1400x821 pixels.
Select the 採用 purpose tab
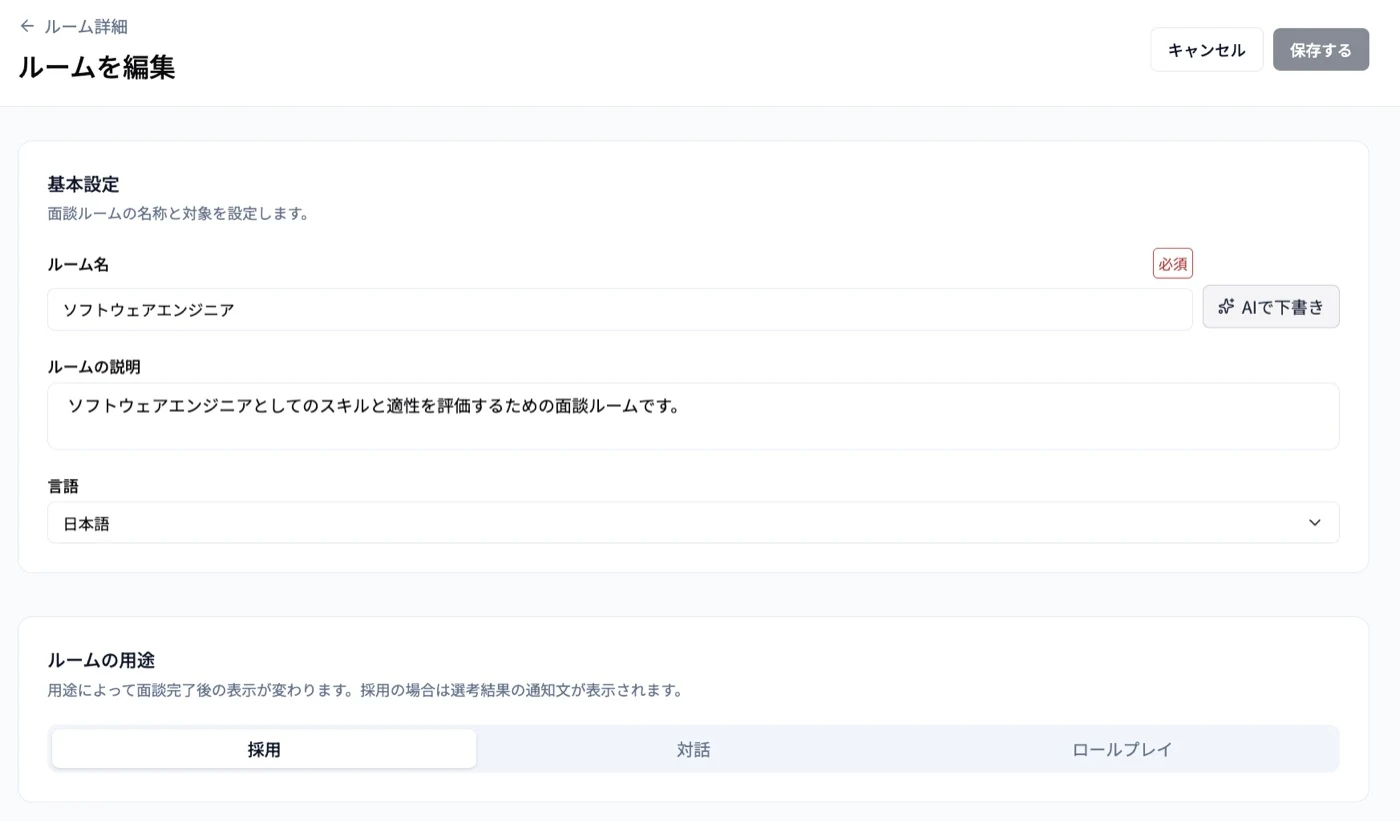[x=264, y=749]
